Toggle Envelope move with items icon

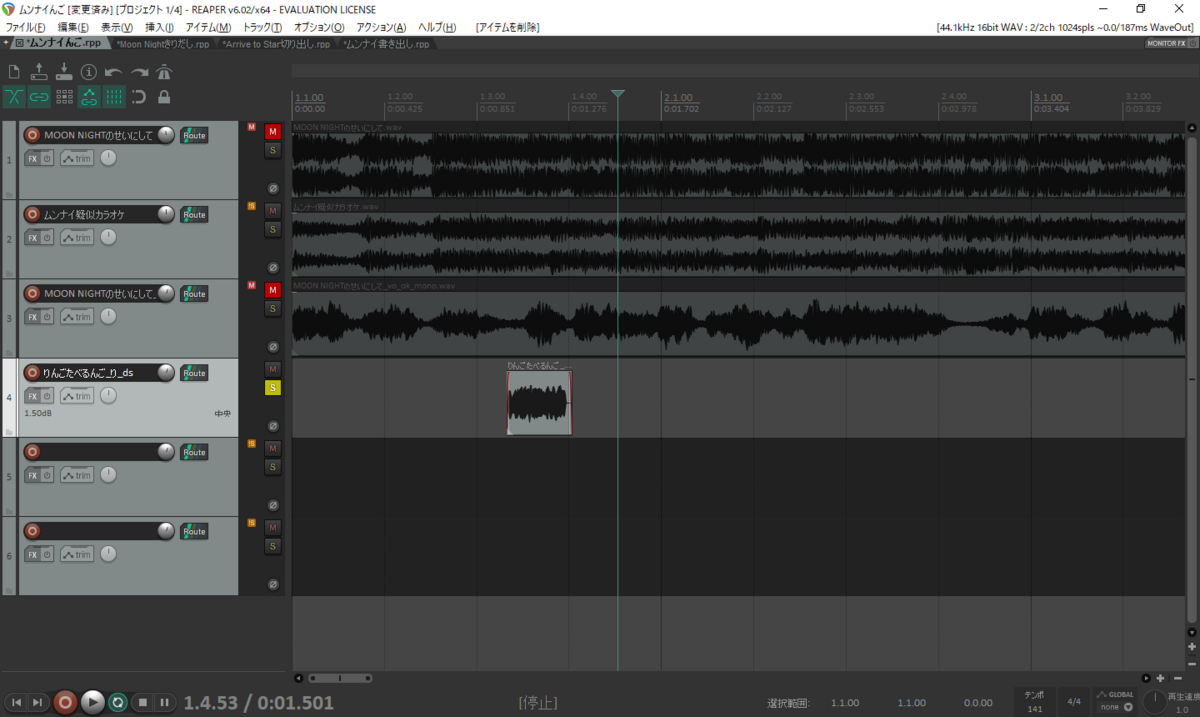coord(89,97)
